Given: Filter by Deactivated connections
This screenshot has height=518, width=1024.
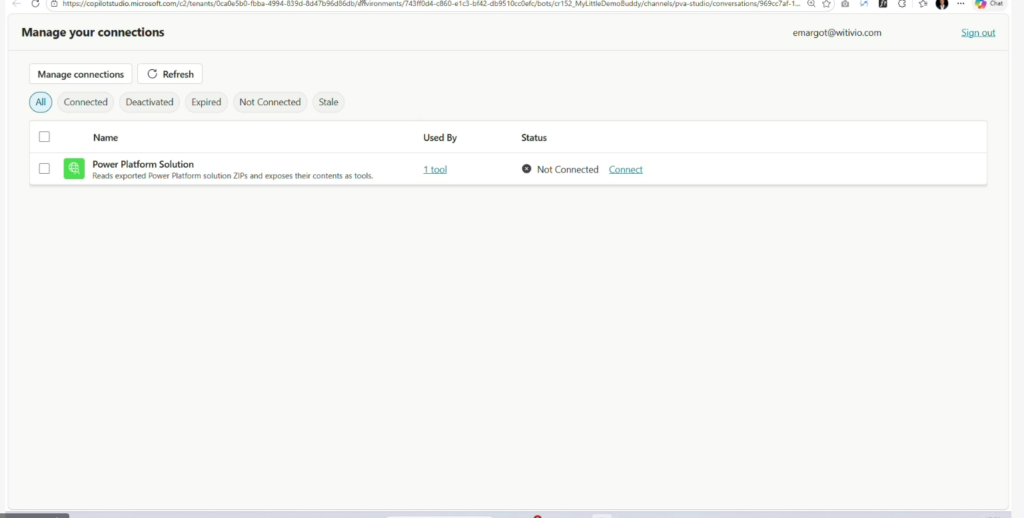Looking at the screenshot, I should pos(150,102).
